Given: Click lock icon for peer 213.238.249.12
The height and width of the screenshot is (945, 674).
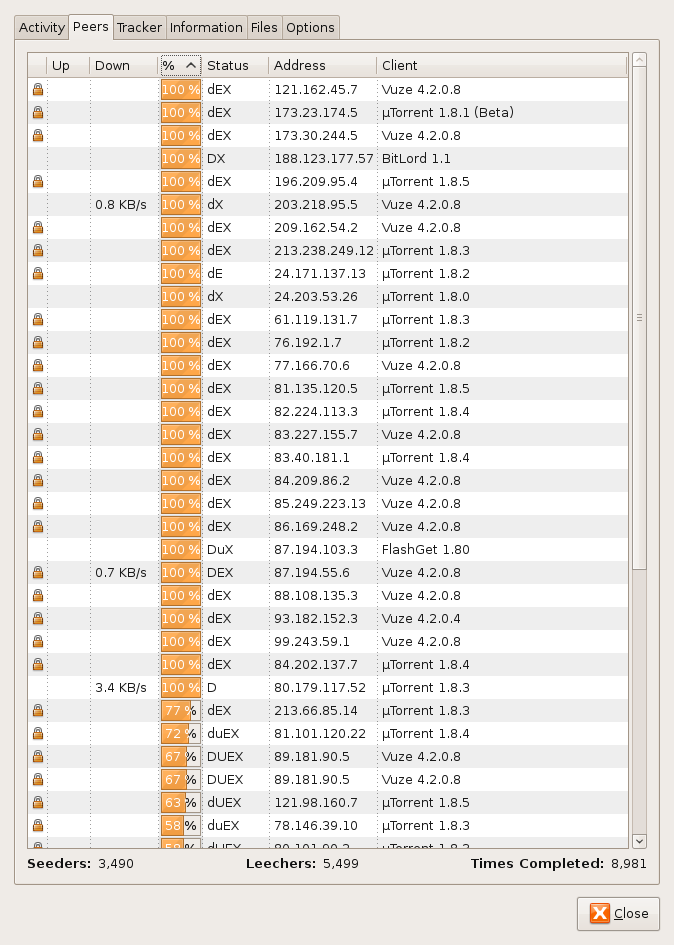Looking at the screenshot, I should click(x=38, y=251).
